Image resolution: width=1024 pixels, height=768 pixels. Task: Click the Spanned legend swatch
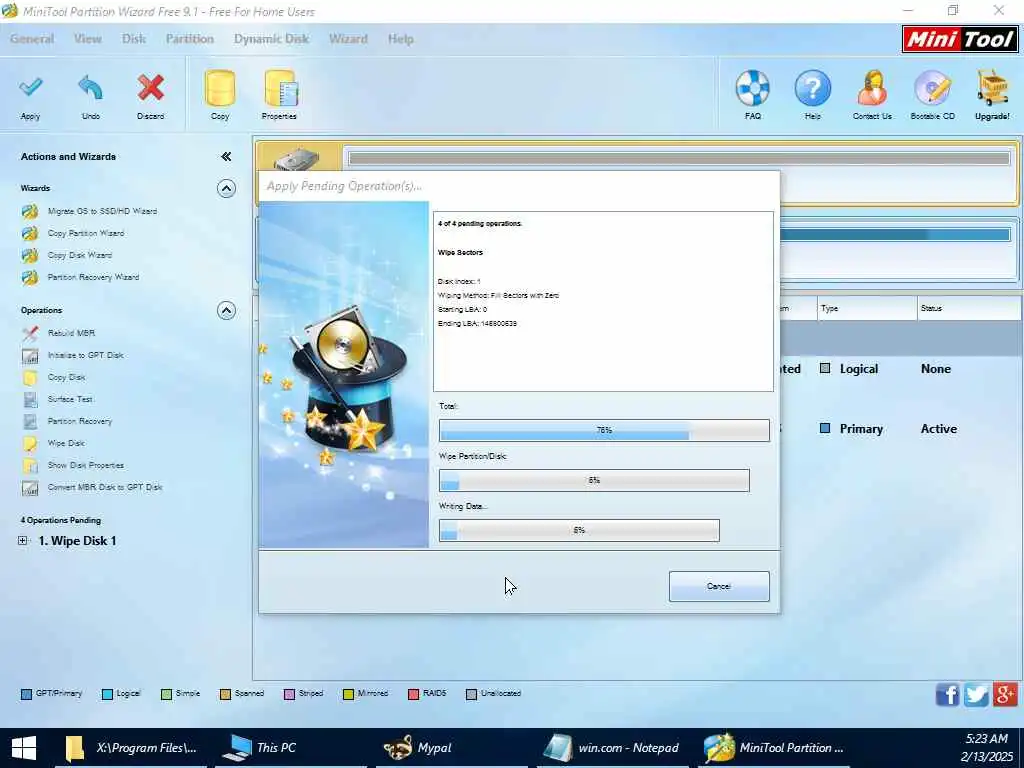coord(225,694)
